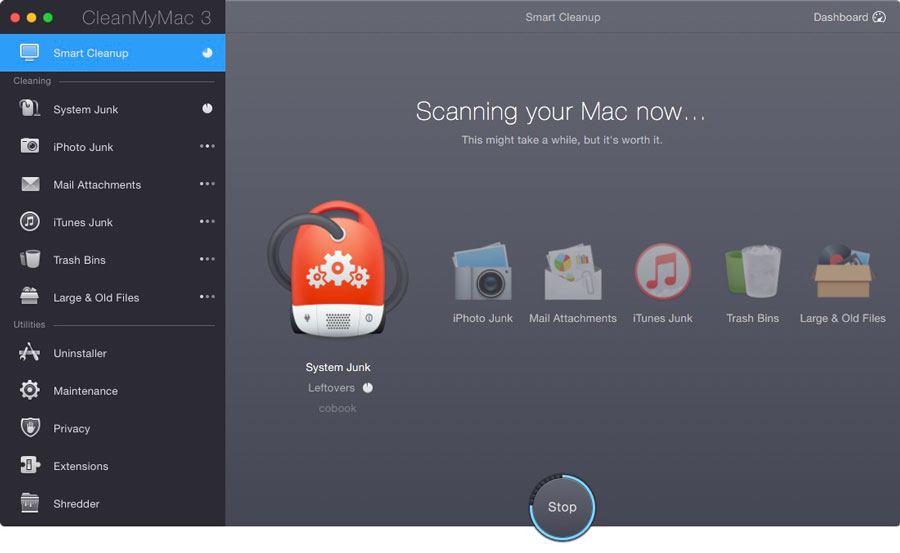Click the Leftovers status text
This screenshot has height=553, width=900.
click(x=331, y=388)
